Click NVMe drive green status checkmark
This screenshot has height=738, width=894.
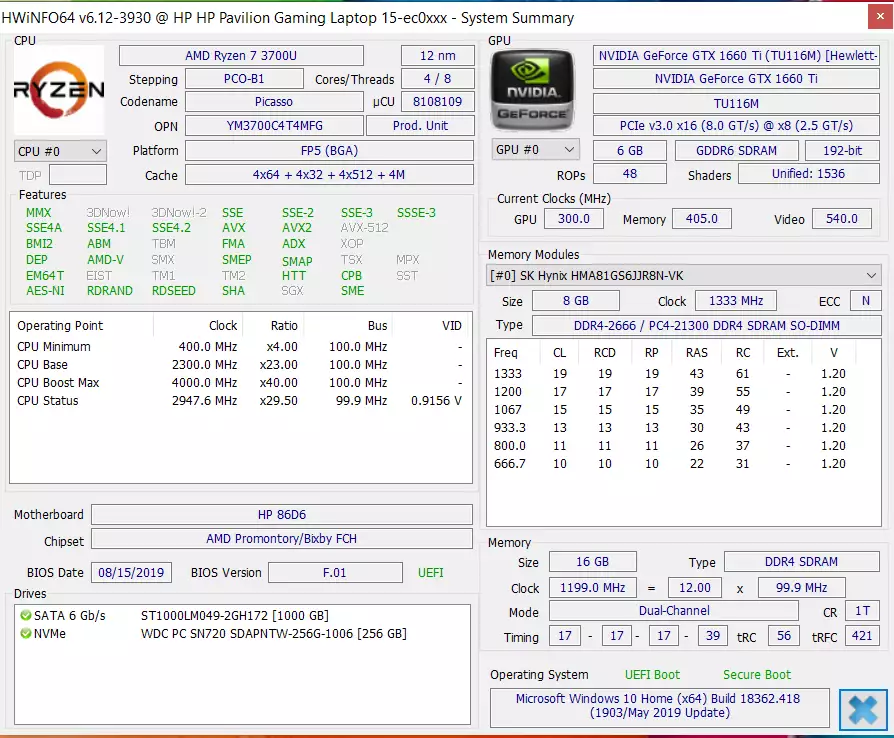click(x=26, y=634)
